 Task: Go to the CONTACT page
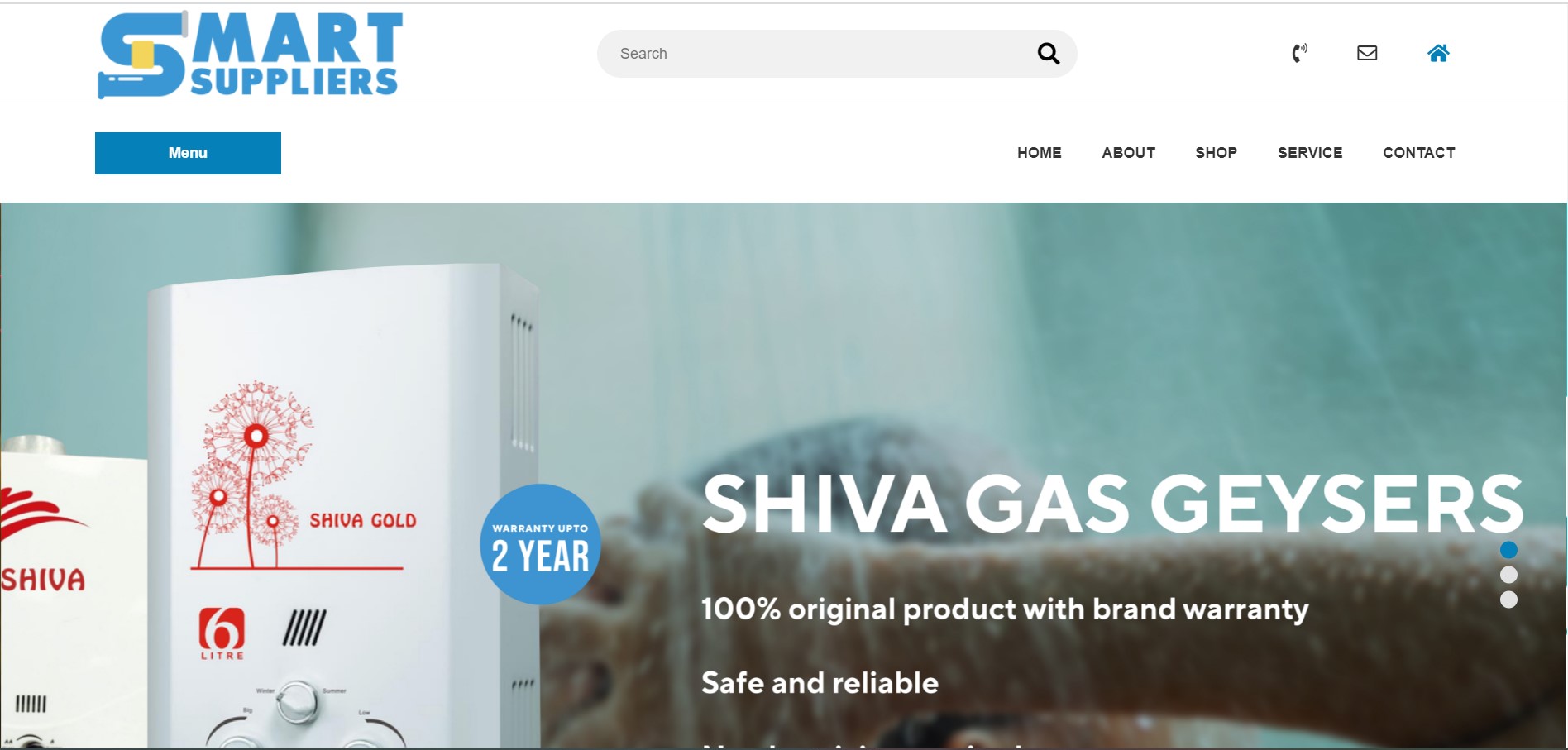point(1419,153)
